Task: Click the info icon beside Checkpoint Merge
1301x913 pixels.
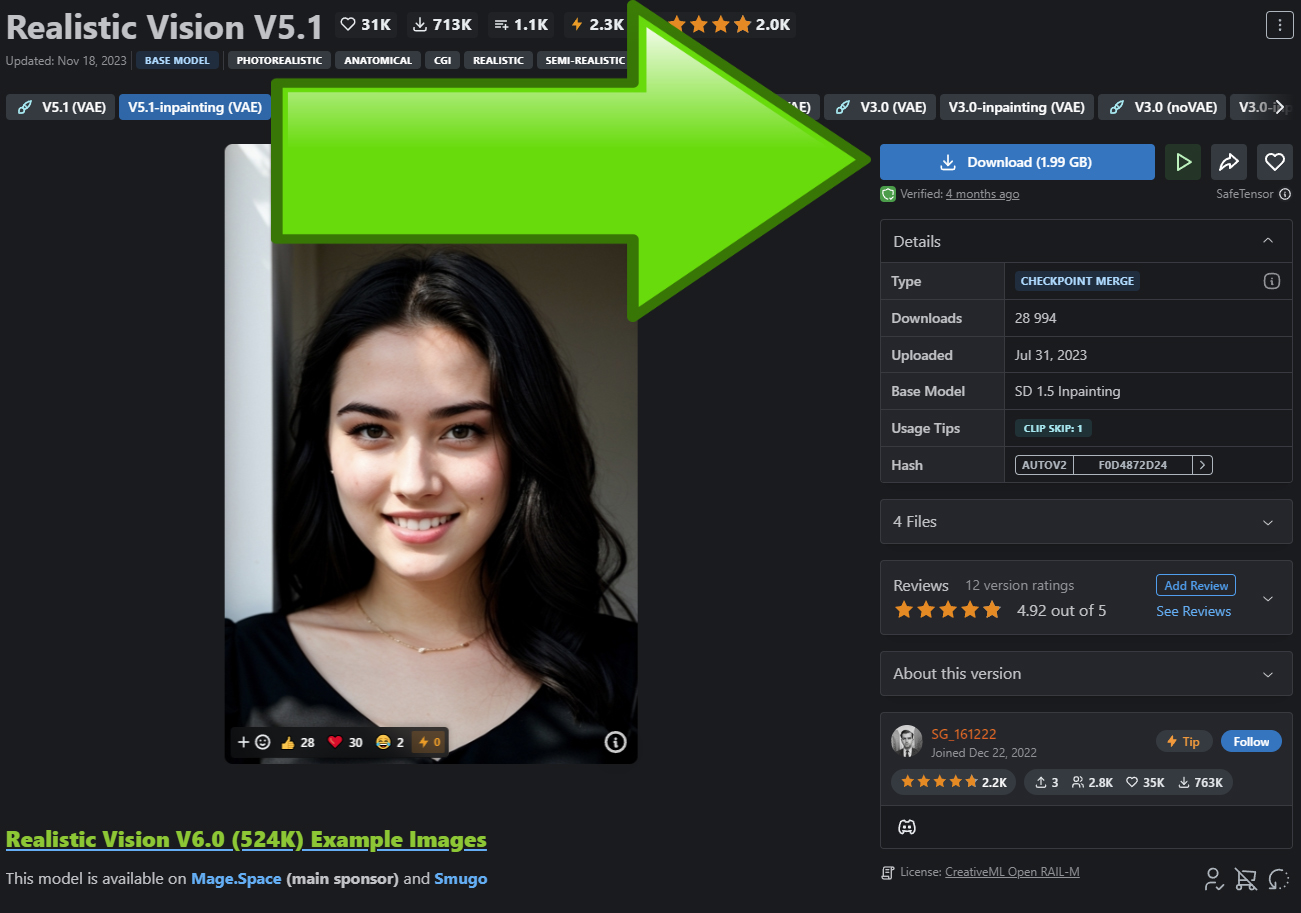Action: (x=1271, y=281)
